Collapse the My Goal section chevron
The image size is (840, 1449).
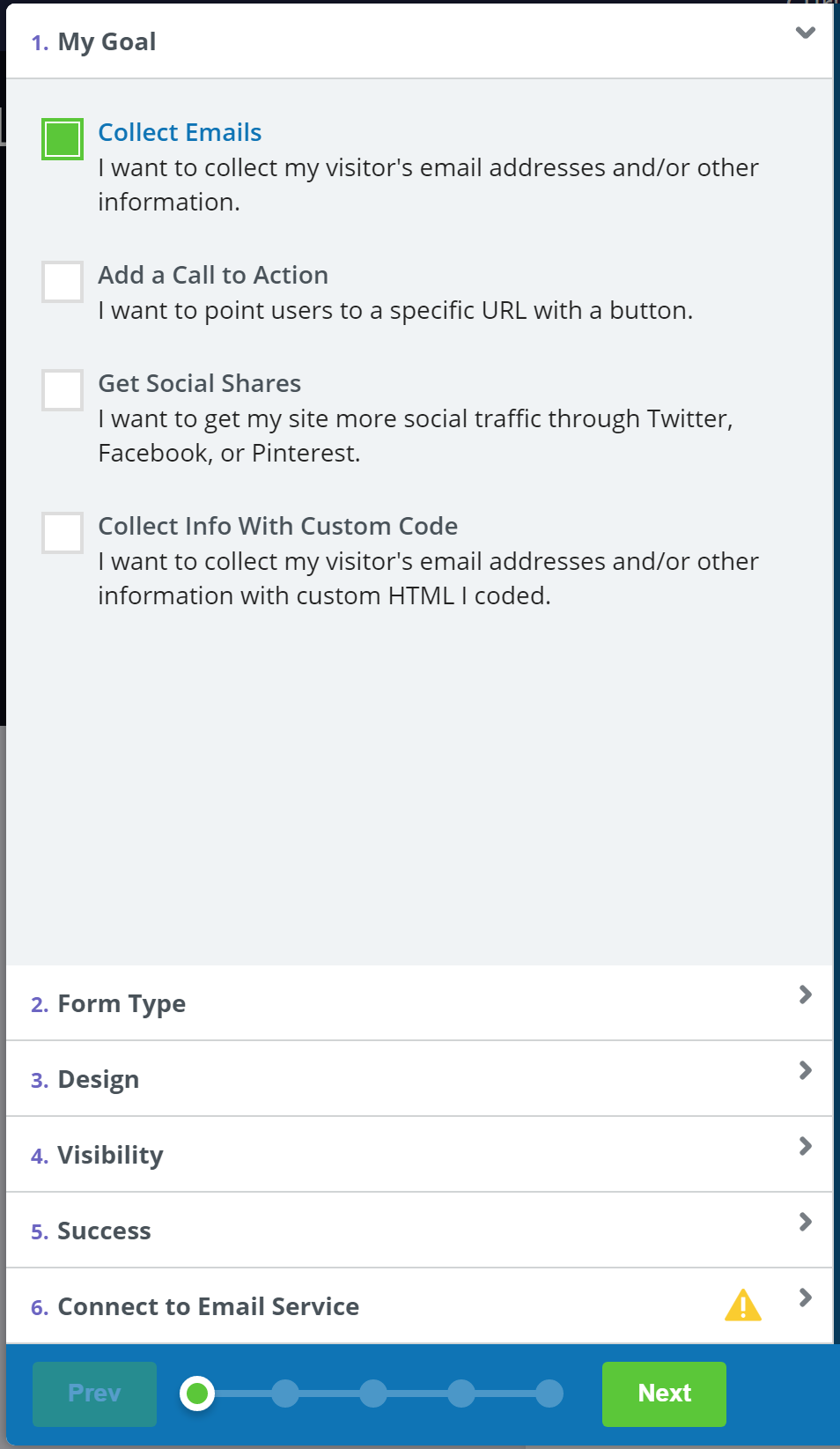[x=805, y=33]
